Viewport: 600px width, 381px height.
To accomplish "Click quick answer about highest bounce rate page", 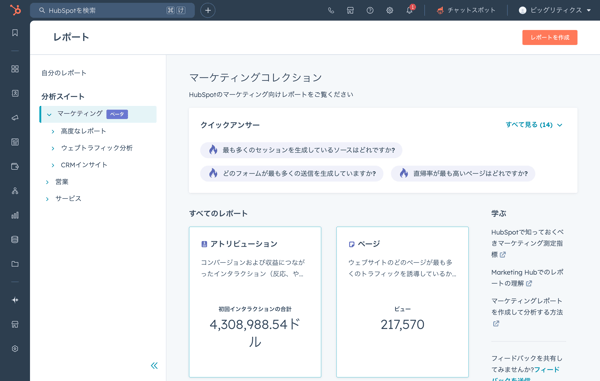I will (463, 174).
